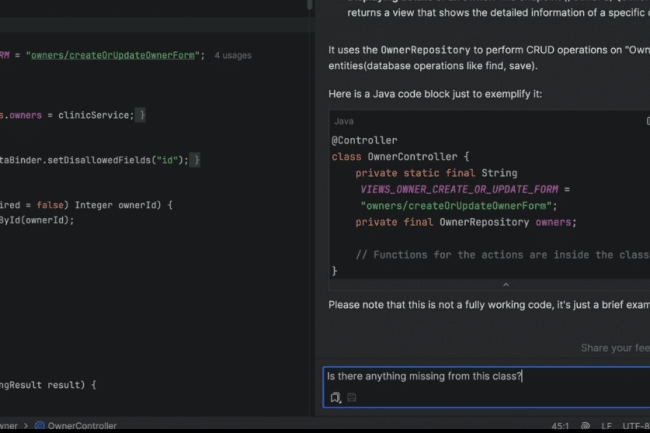
Task: Click the AI Assistant status bar icon
Action: coord(585,426)
